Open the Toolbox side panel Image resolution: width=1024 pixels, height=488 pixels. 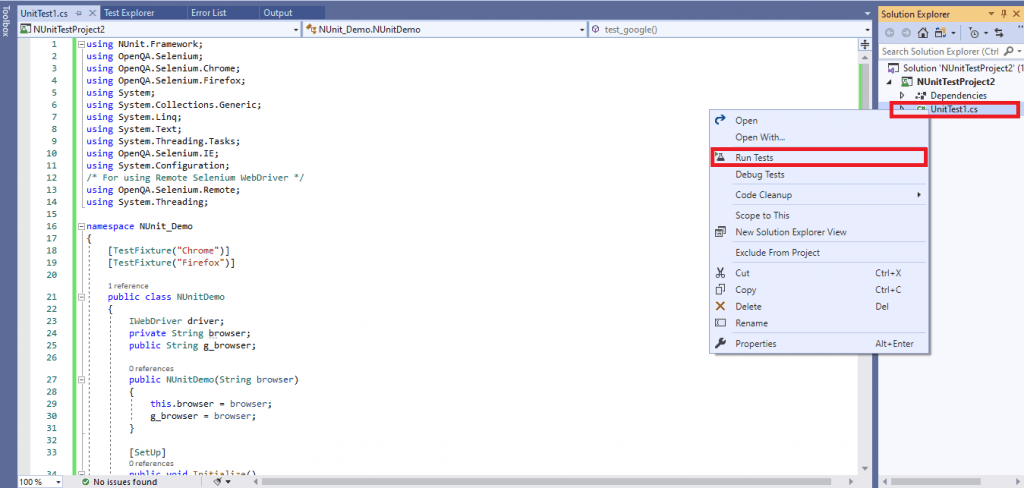7,22
